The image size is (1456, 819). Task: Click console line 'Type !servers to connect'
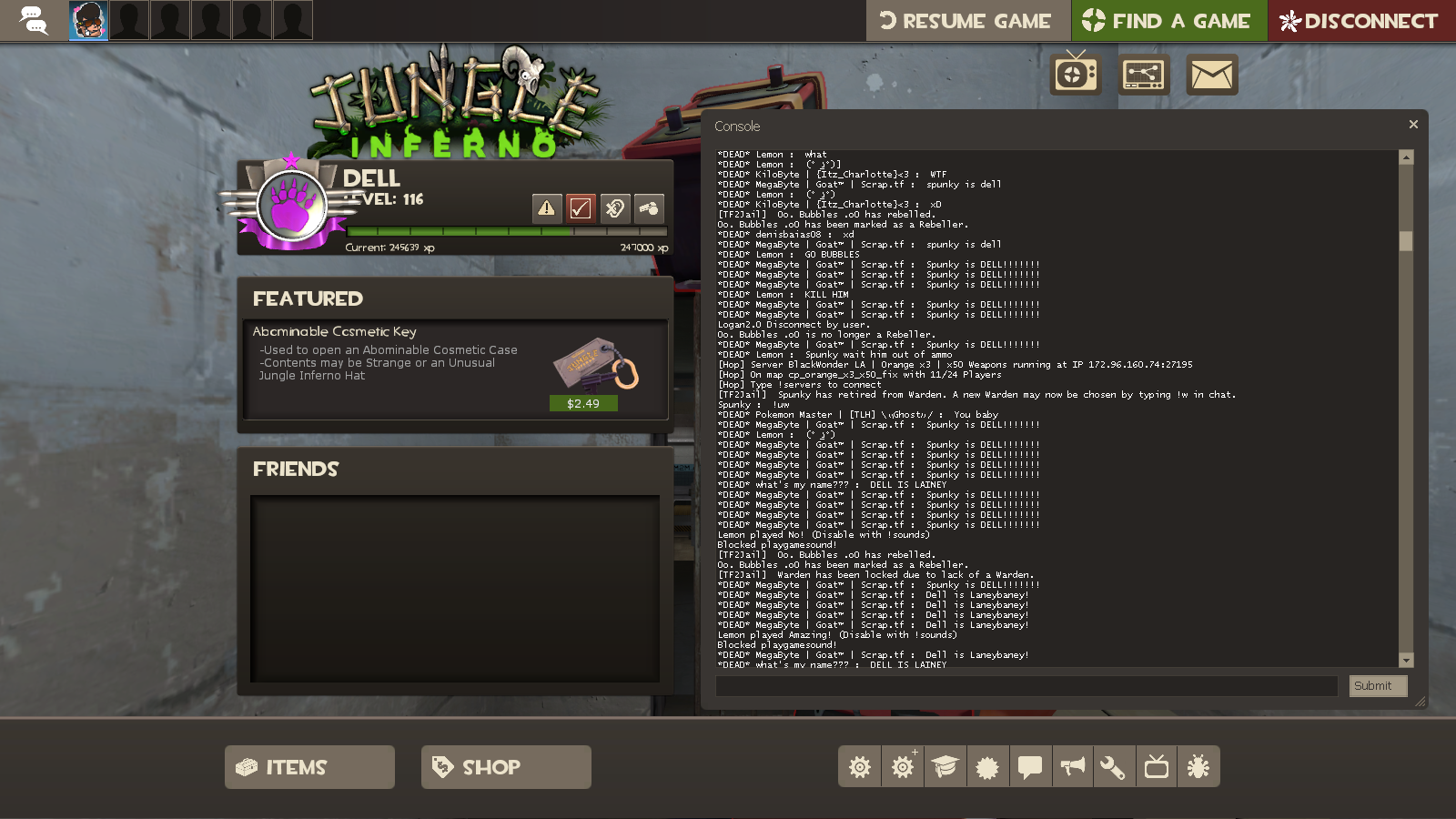point(799,385)
